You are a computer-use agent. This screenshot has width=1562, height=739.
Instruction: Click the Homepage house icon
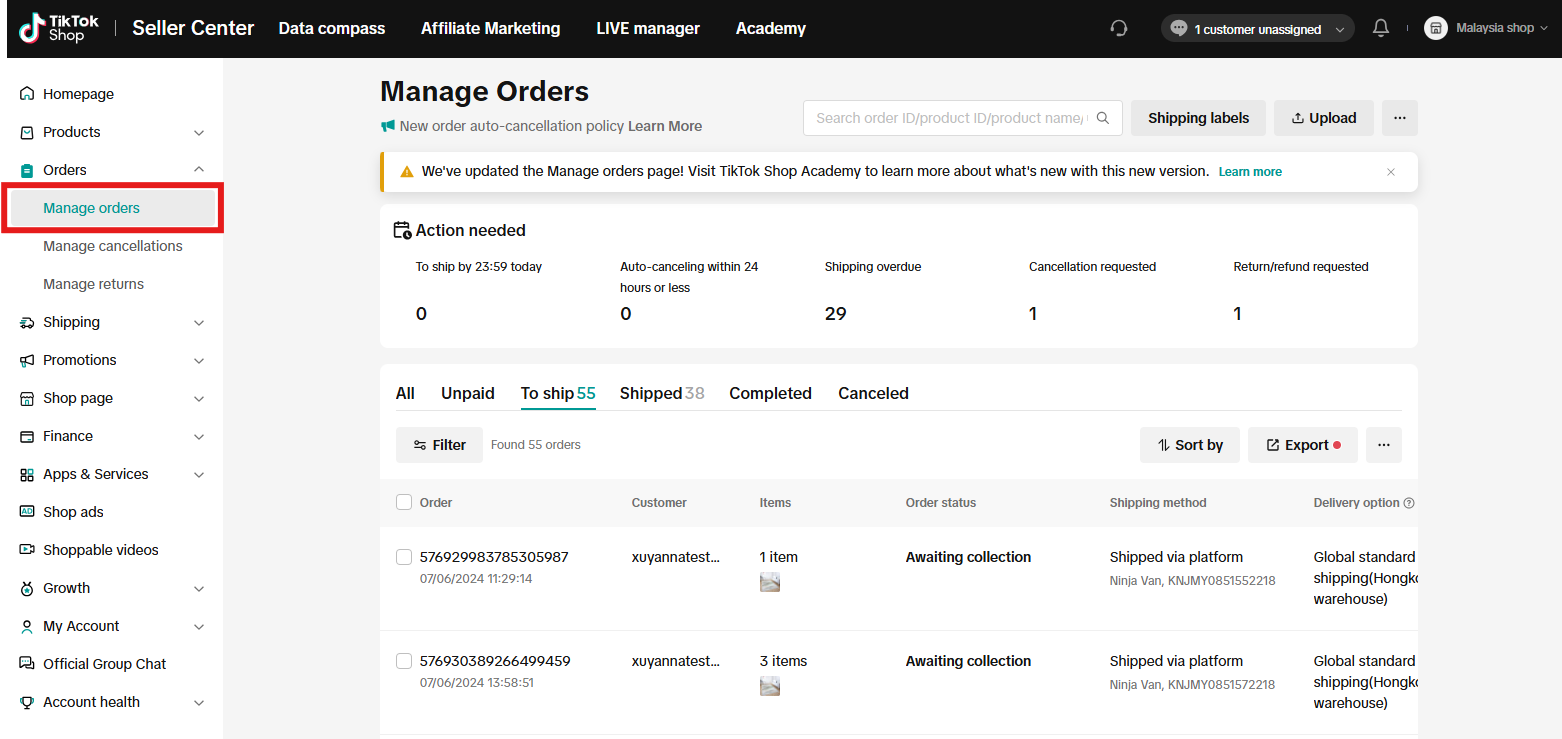[x=27, y=94]
